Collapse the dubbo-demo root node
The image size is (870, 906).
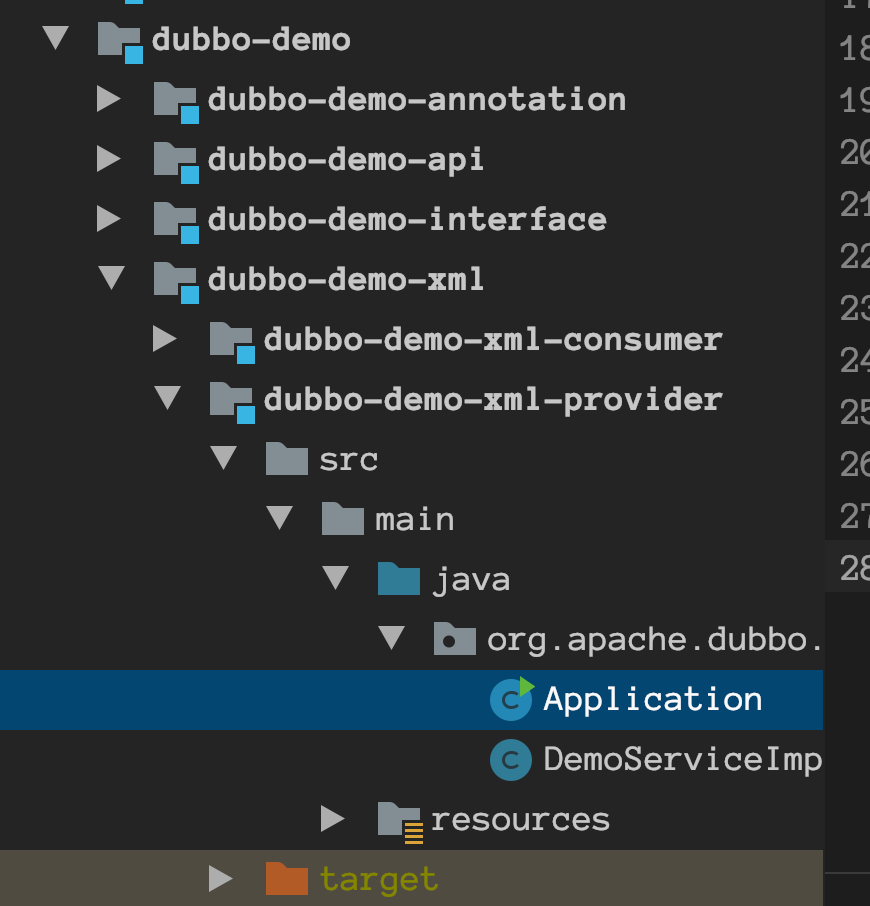click(x=56, y=40)
